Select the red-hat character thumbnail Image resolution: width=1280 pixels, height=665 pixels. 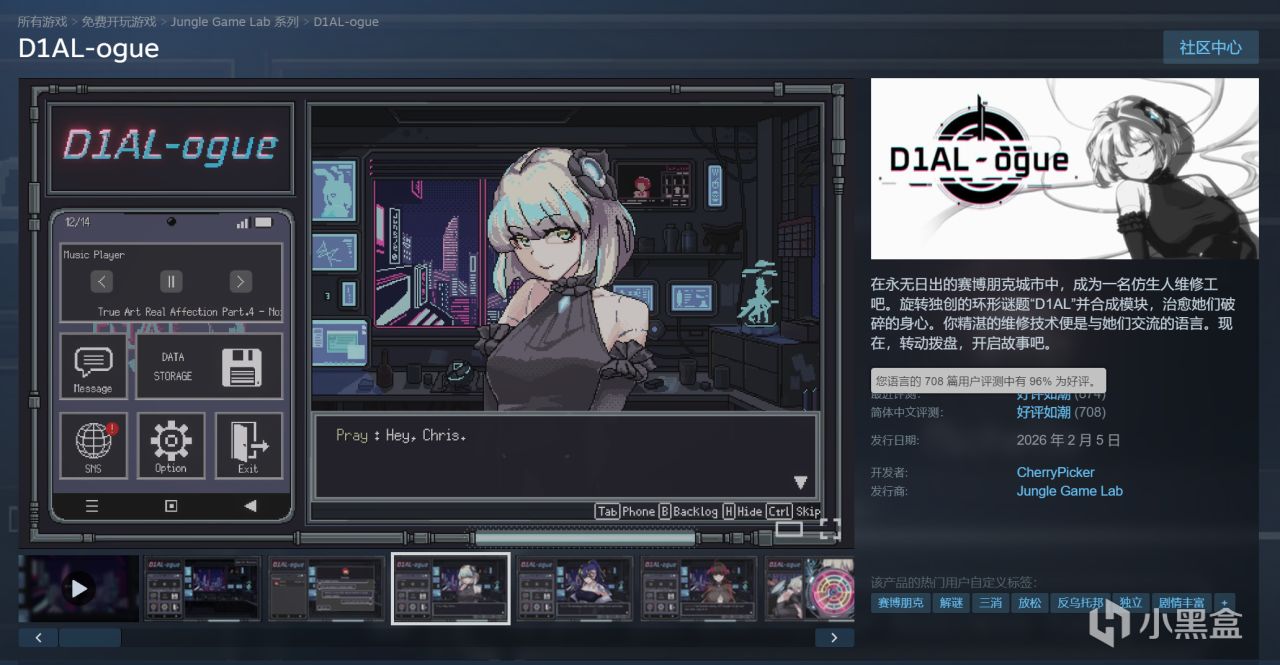699,589
